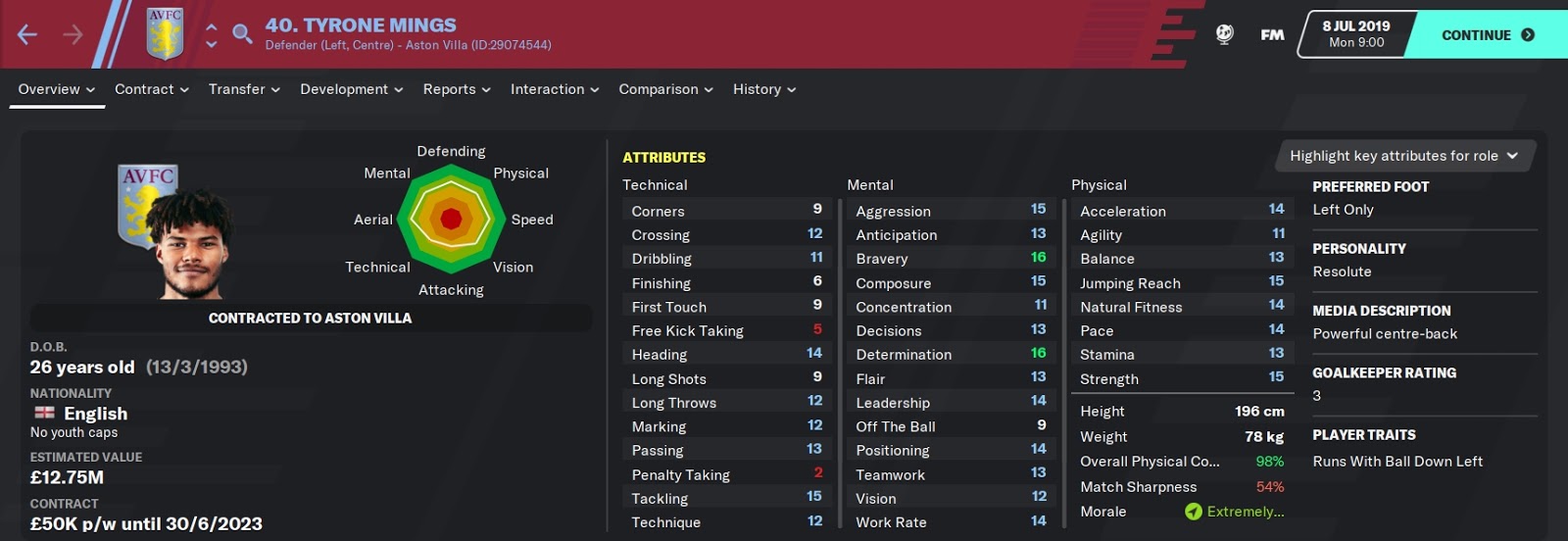
Task: Open the FM menu logo
Action: tap(1272, 35)
